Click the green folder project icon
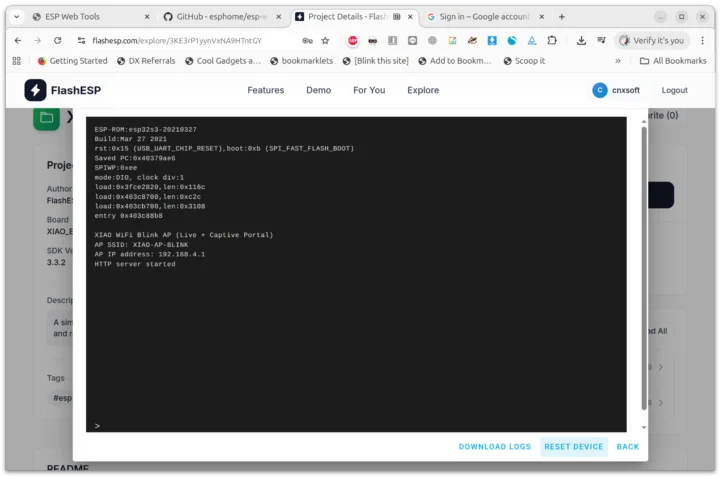The width and height of the screenshot is (720, 477). pos(46,118)
